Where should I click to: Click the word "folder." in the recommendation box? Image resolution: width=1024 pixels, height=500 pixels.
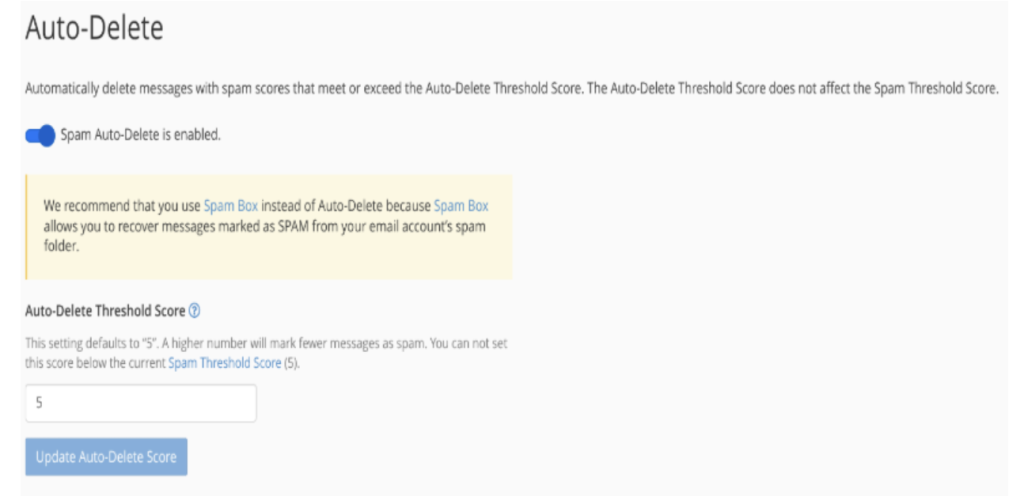(x=61, y=247)
